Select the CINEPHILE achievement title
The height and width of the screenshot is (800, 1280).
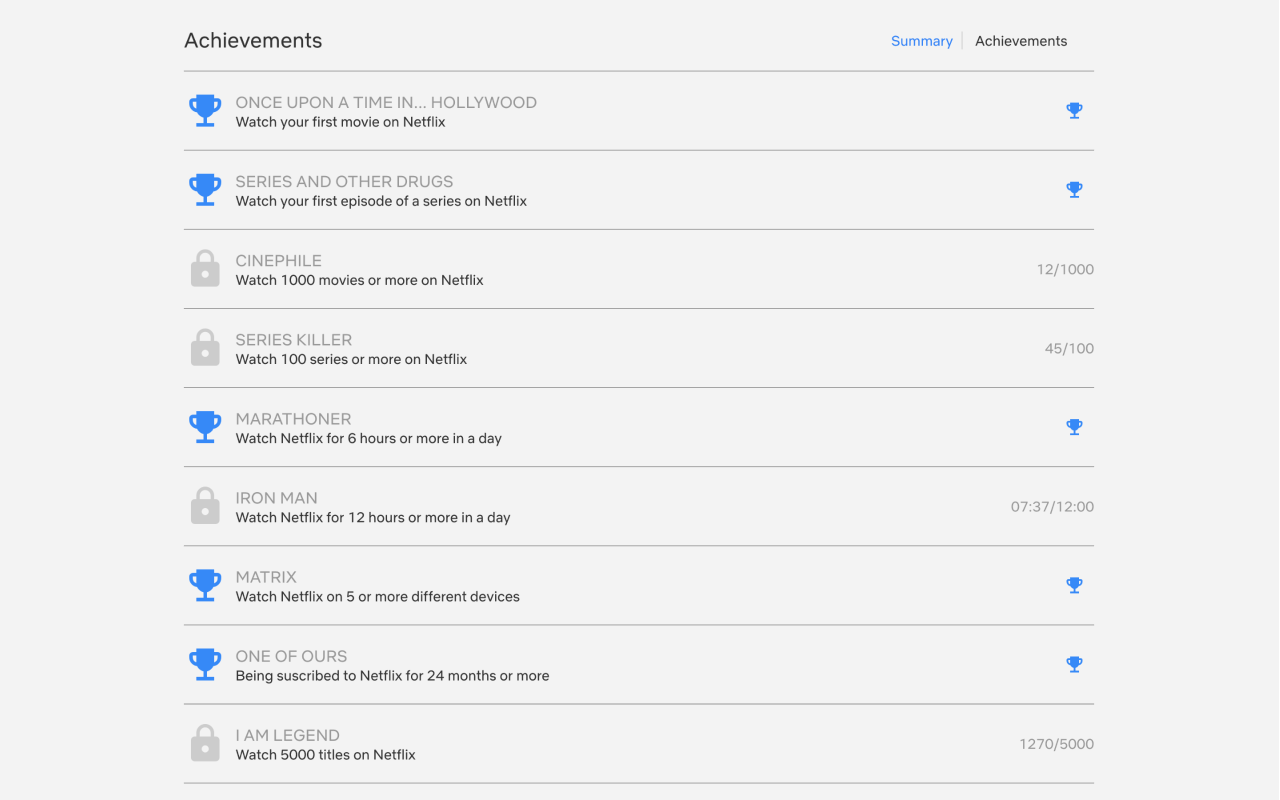(279, 260)
